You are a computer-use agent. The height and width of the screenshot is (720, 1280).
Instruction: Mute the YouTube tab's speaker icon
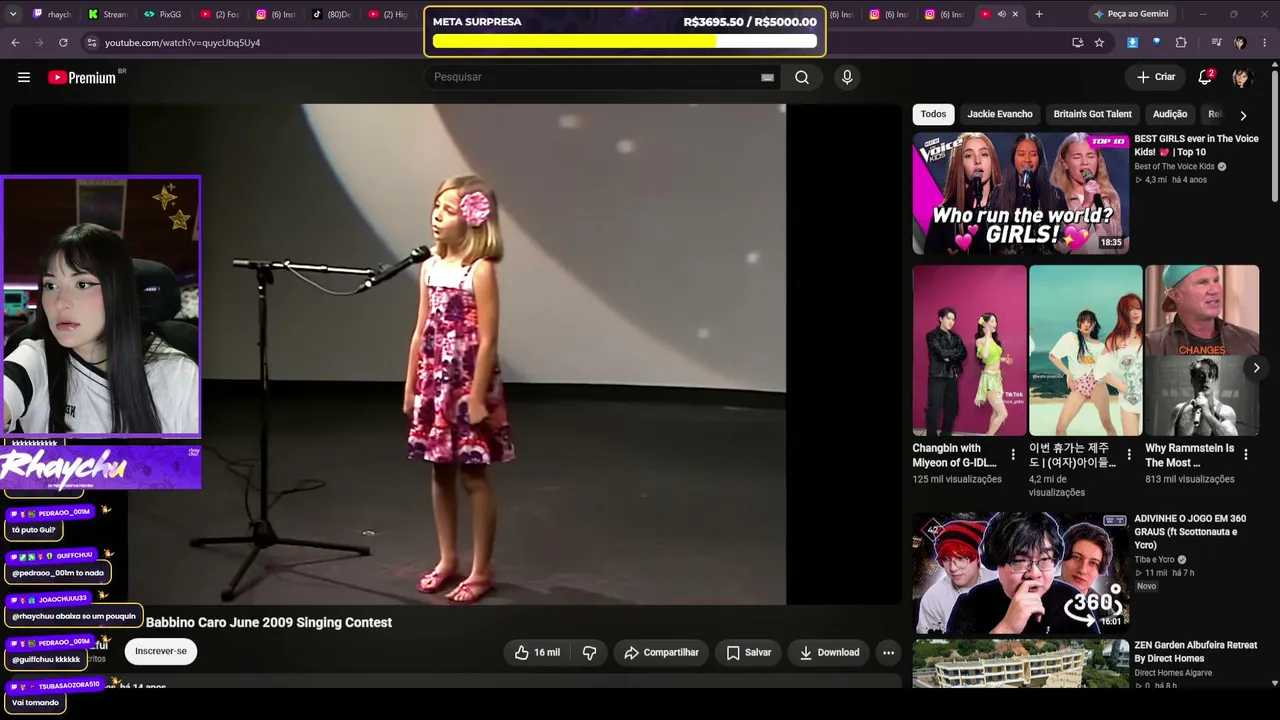pyautogui.click(x=1001, y=14)
